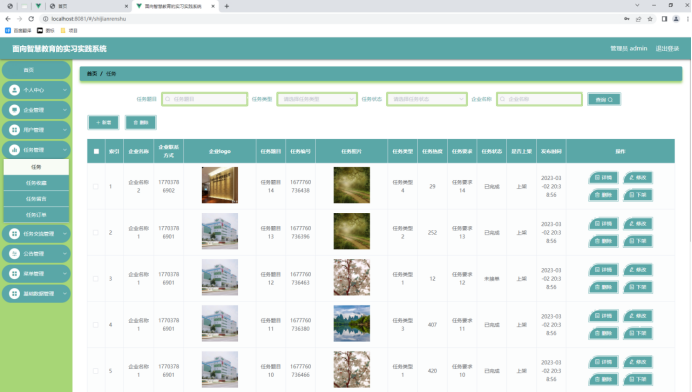
Task: Tick the checkbox for row index 3
Action: (x=96, y=279)
